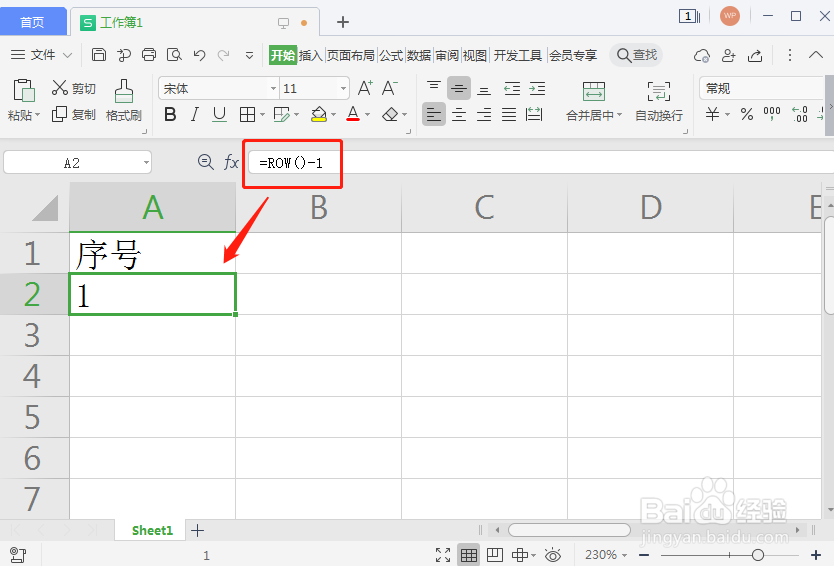Toggle Wrap Text 自动换行
The height and width of the screenshot is (566, 834).
[x=658, y=101]
